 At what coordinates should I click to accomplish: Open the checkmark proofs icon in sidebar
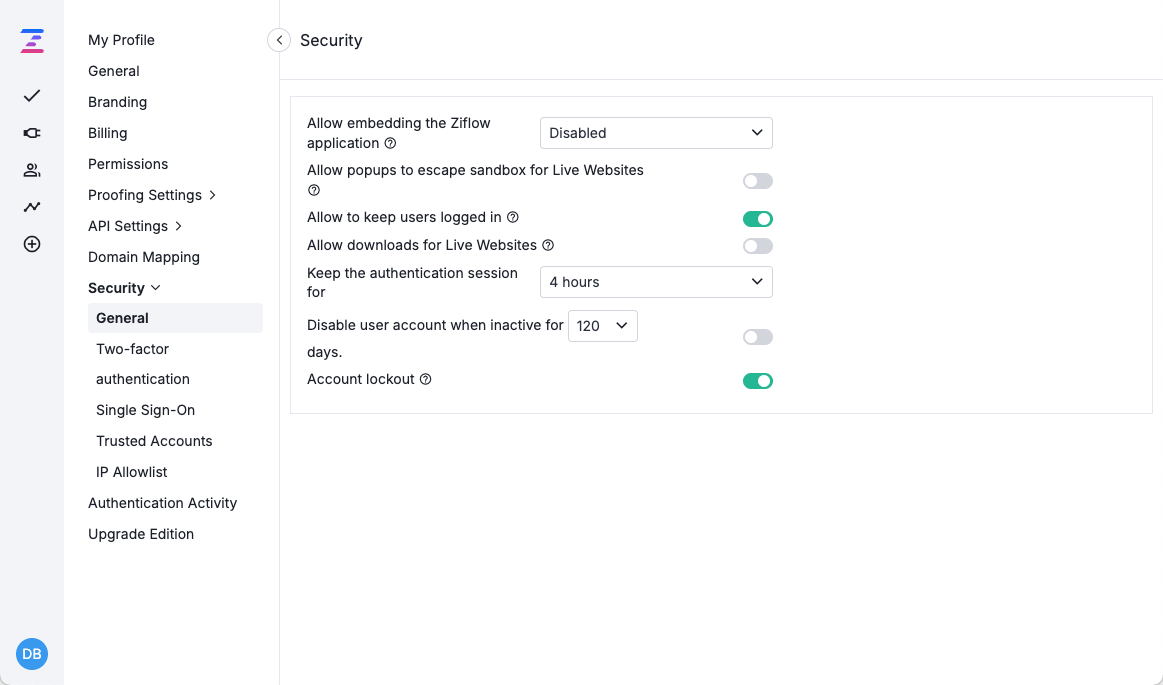[x=32, y=96]
